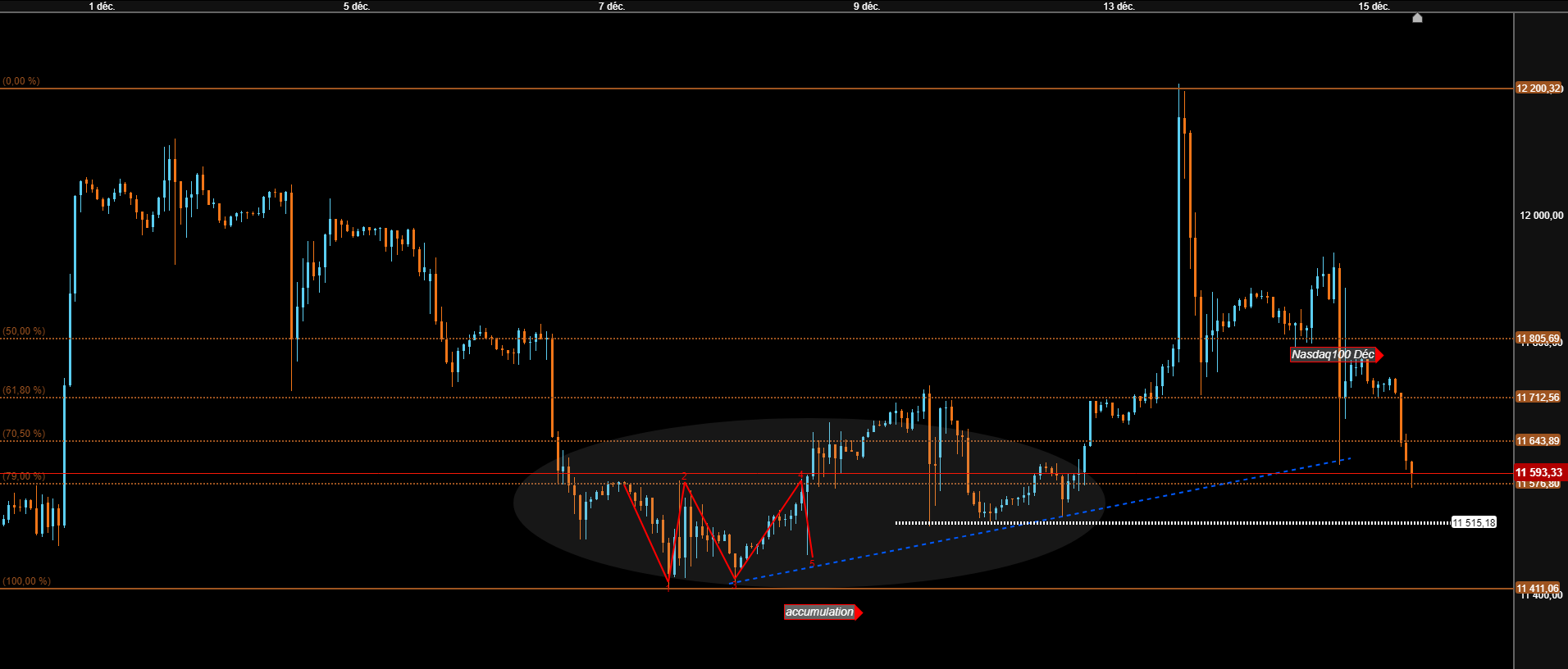
Task: Select the 11 515,18 white level label
Action: point(1474,522)
